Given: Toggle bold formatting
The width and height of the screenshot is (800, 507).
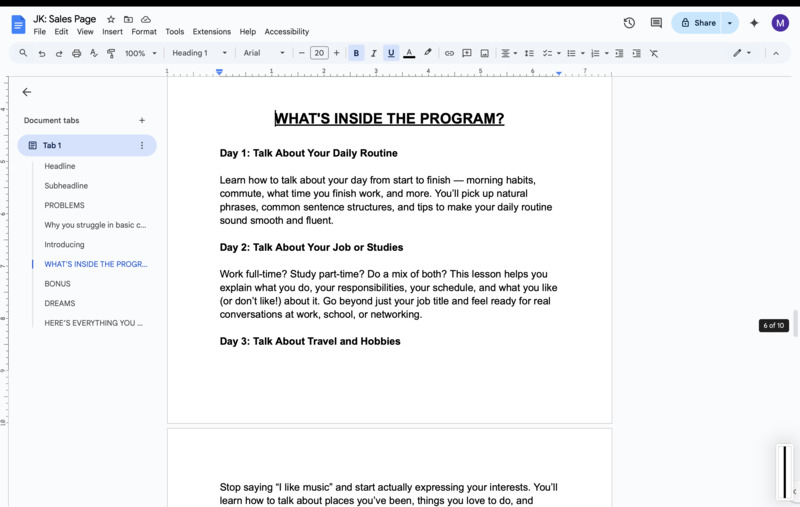Looking at the screenshot, I should (x=356, y=53).
